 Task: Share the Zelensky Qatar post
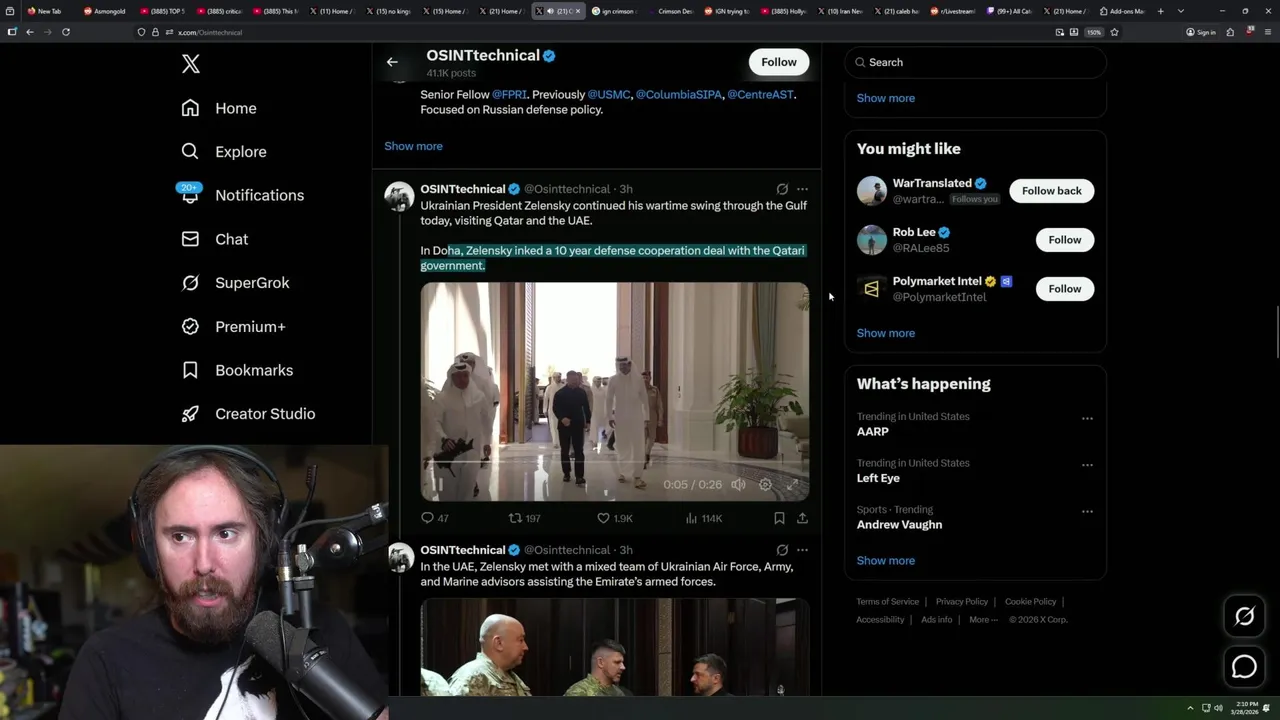point(802,518)
